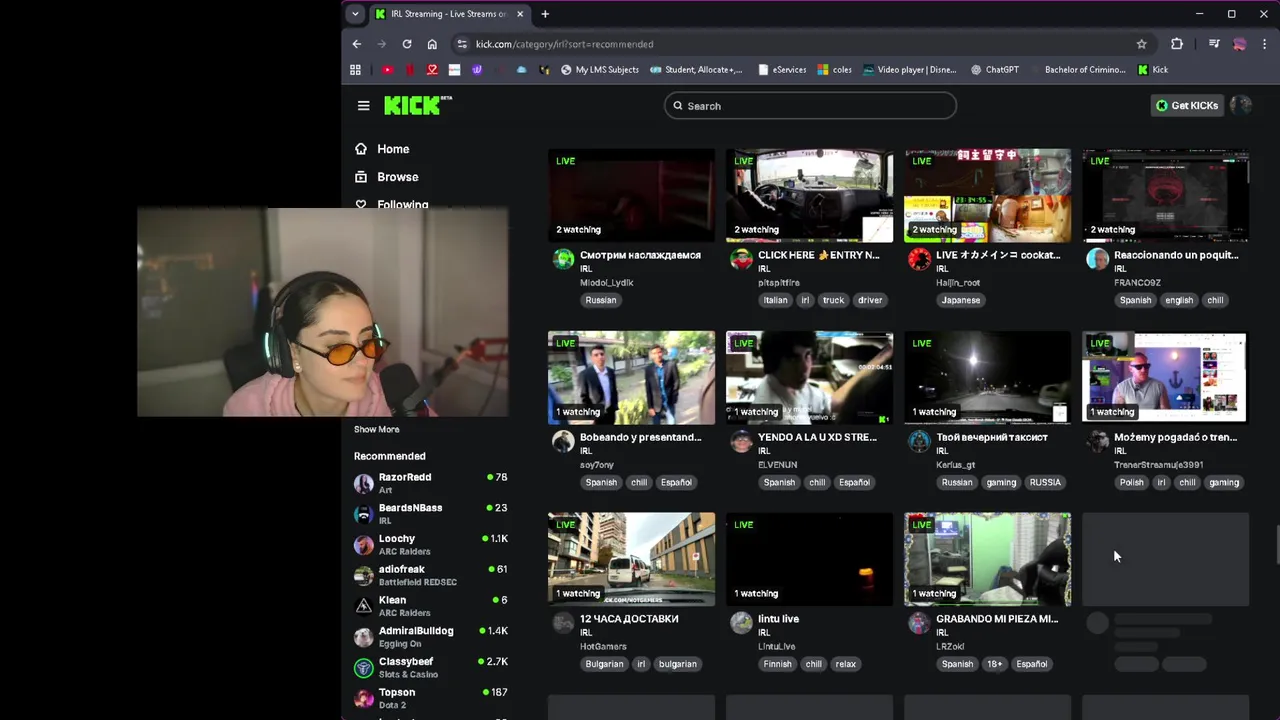The width and height of the screenshot is (1280, 720).
Task: Click the Kick bookmark icon
Action: 1144,70
